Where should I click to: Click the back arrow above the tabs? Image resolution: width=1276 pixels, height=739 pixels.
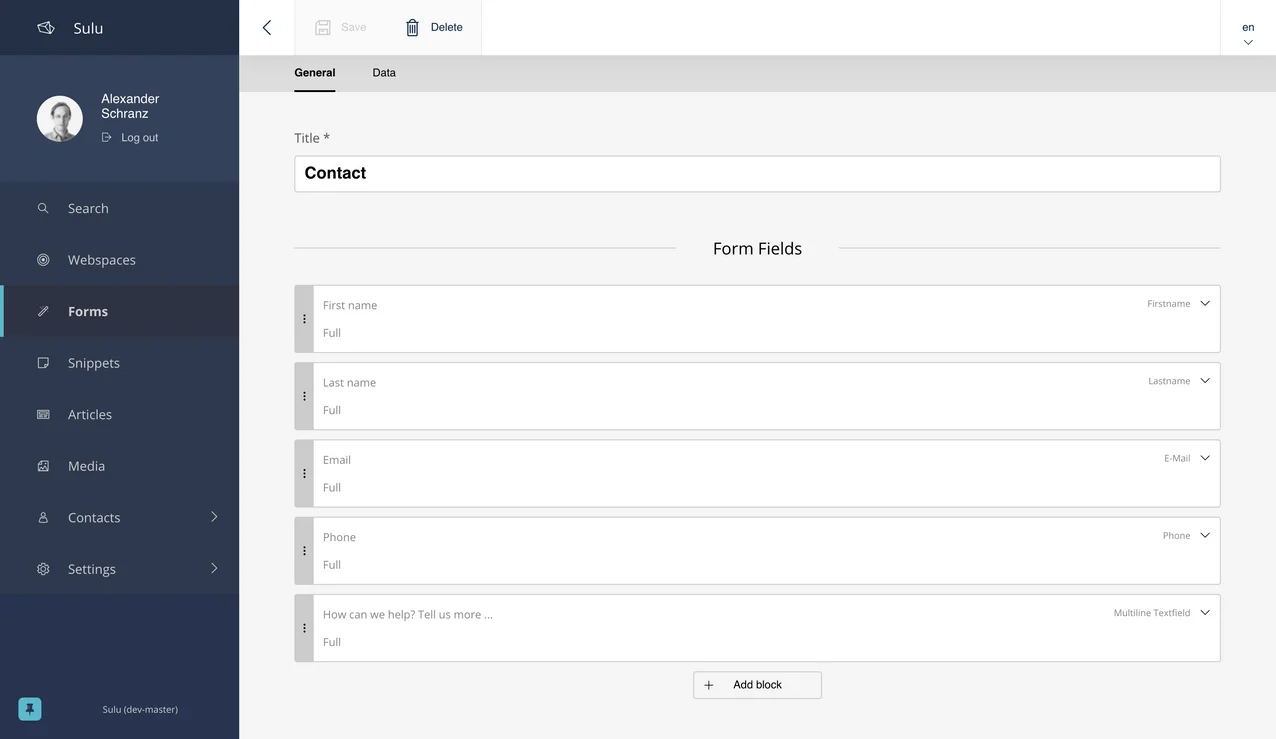click(265, 27)
